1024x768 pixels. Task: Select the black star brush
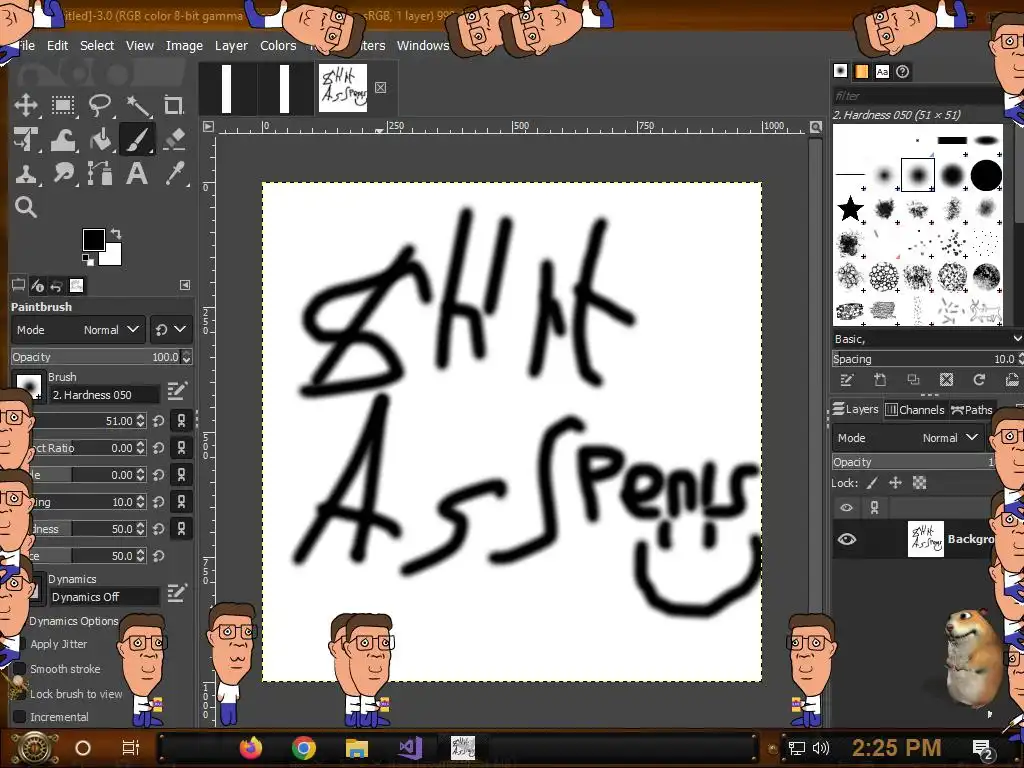click(x=850, y=209)
